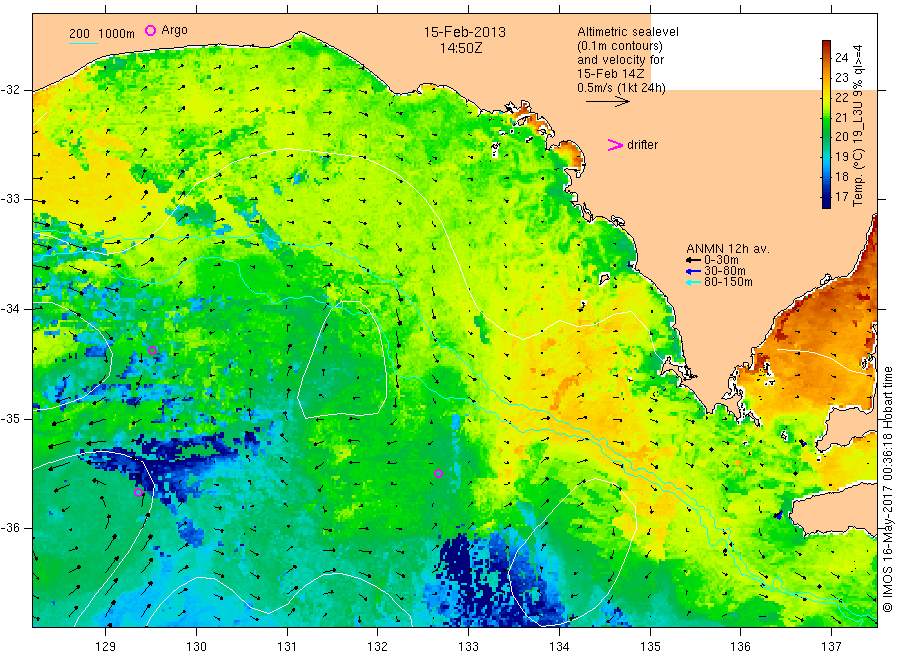Click the latitude label -34
The image size is (900, 660).
[x=11, y=309]
